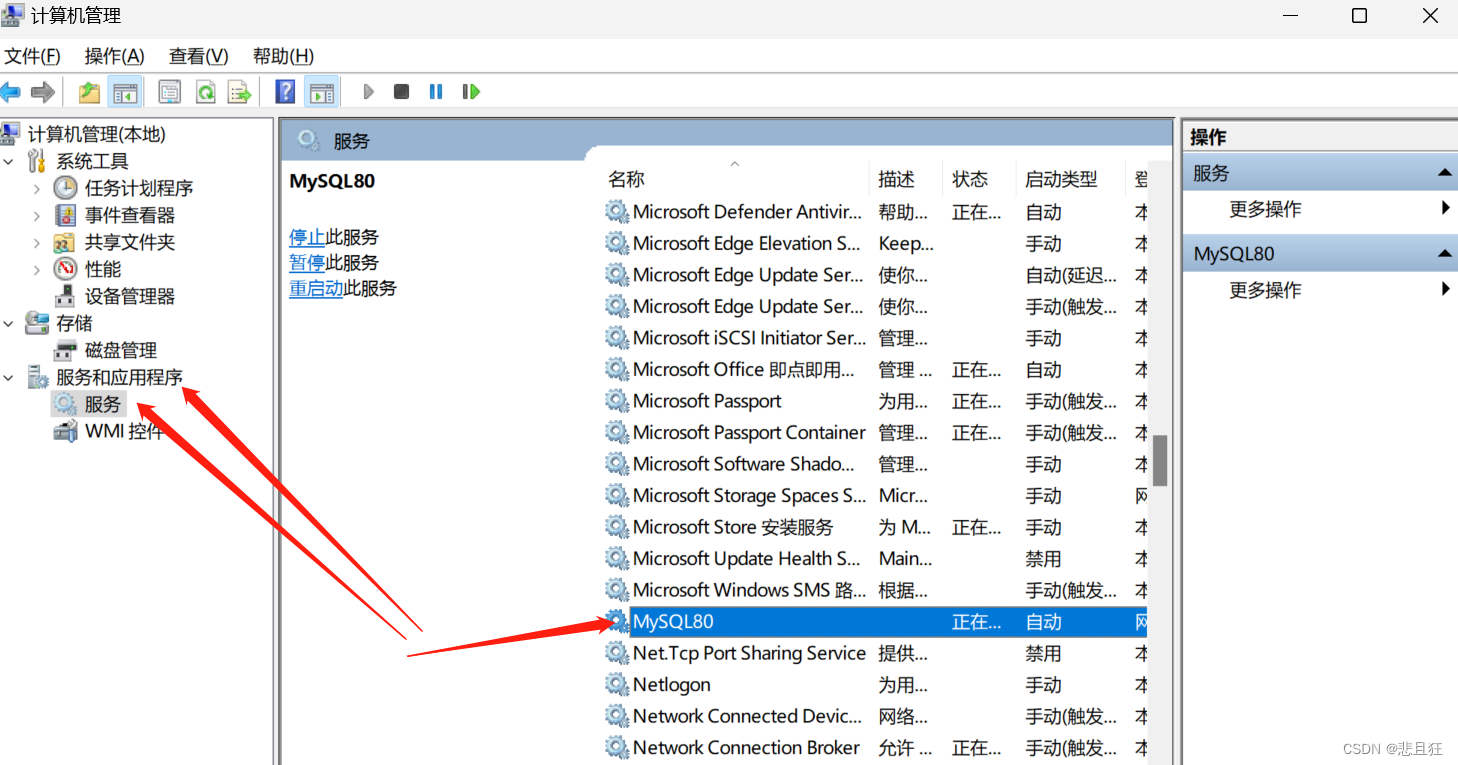Viewport: 1458px width, 765px height.
Task: Select the WMI 控件 tree item
Action: [x=108, y=431]
